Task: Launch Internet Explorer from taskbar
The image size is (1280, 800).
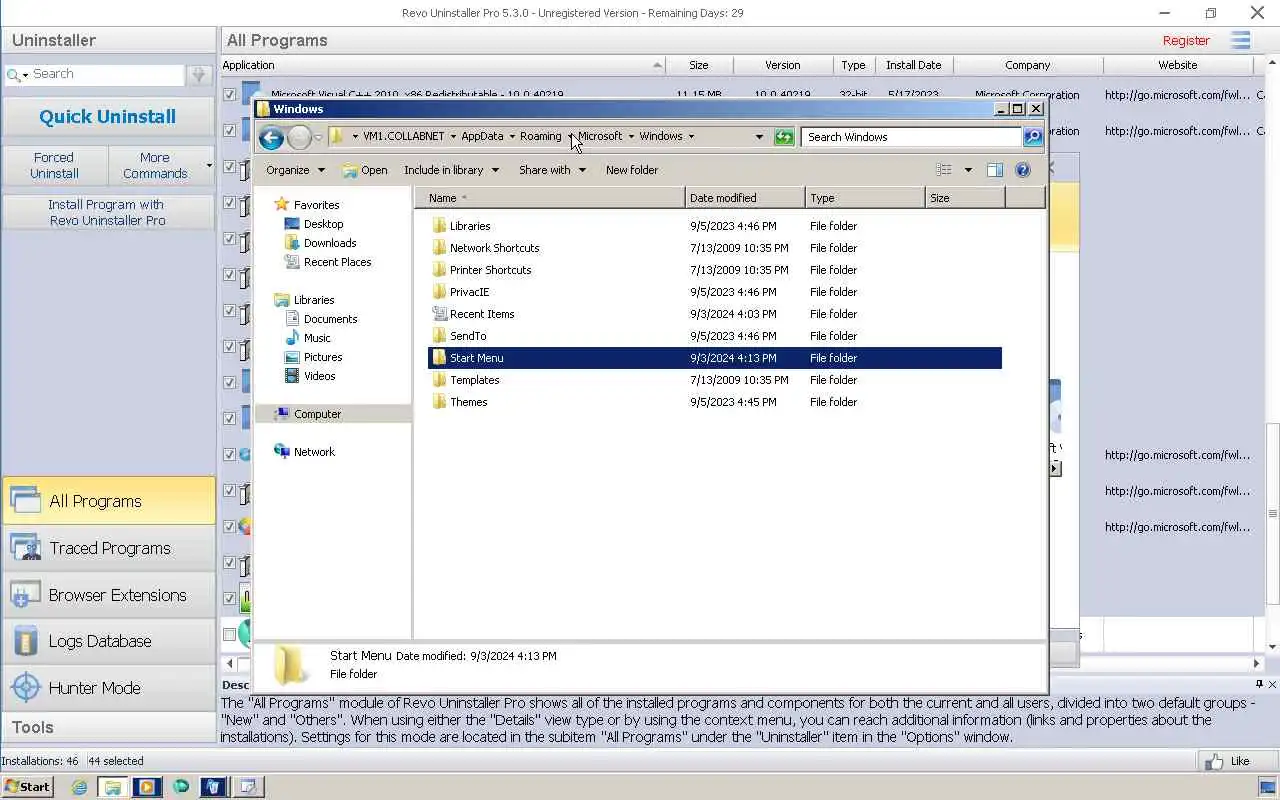Action: [x=79, y=787]
